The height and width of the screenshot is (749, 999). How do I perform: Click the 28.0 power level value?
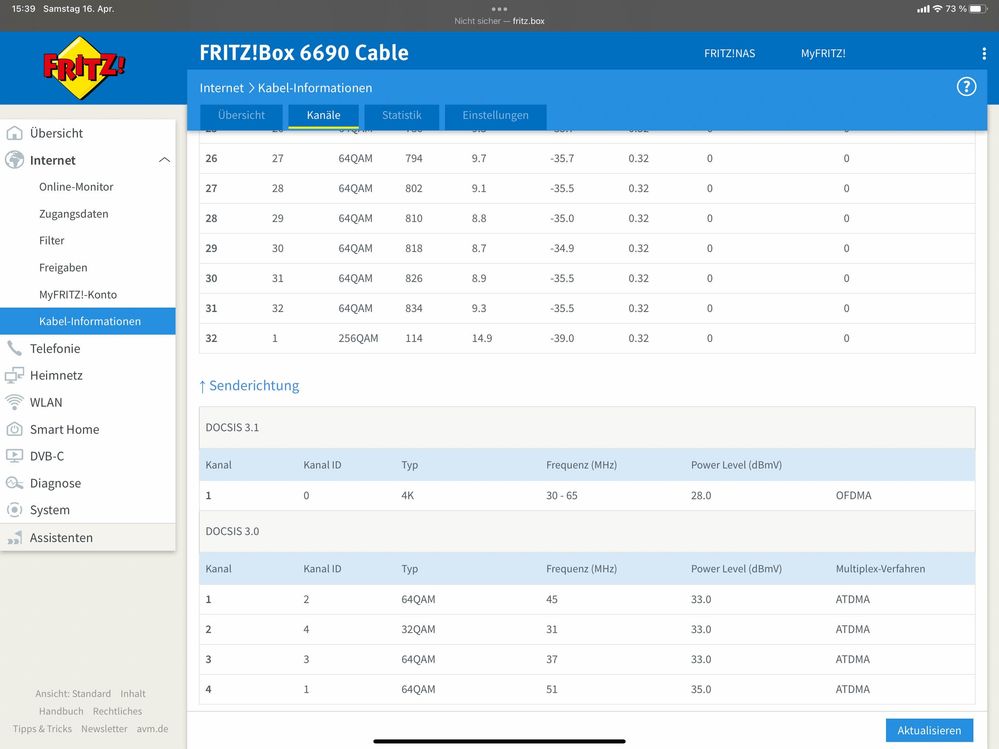click(x=701, y=496)
